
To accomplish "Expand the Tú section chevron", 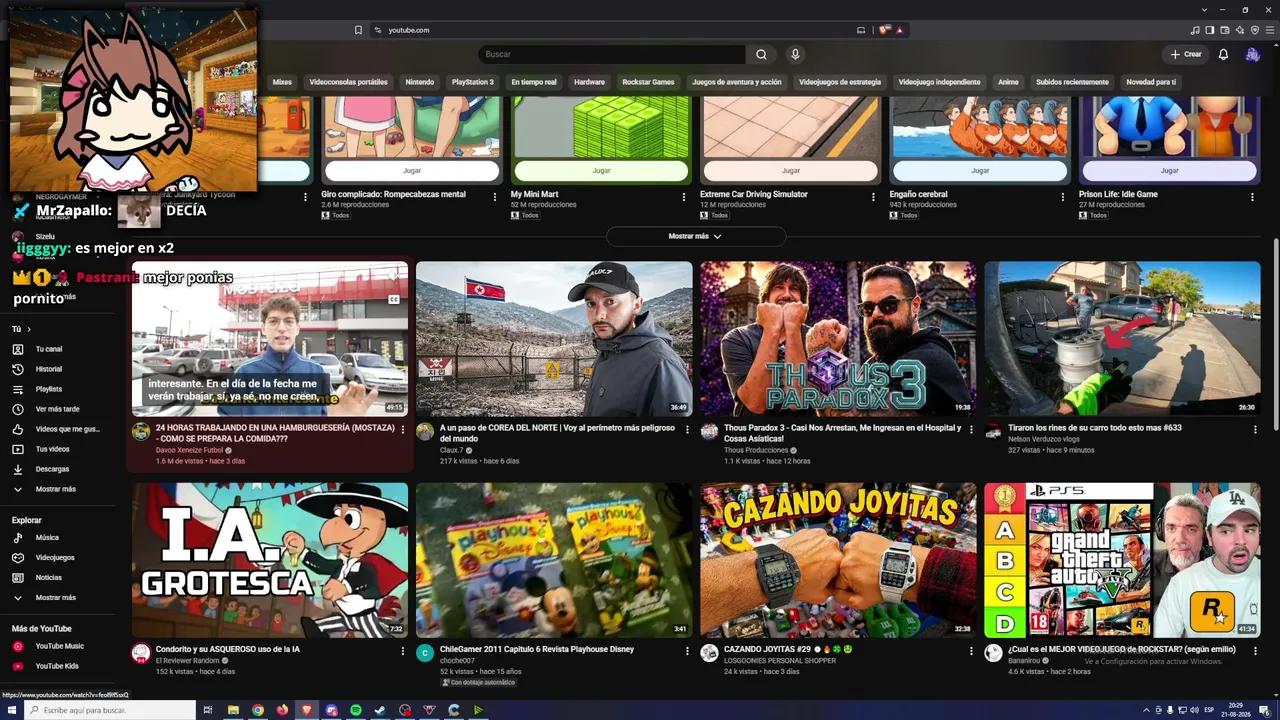I will pyautogui.click(x=28, y=329).
